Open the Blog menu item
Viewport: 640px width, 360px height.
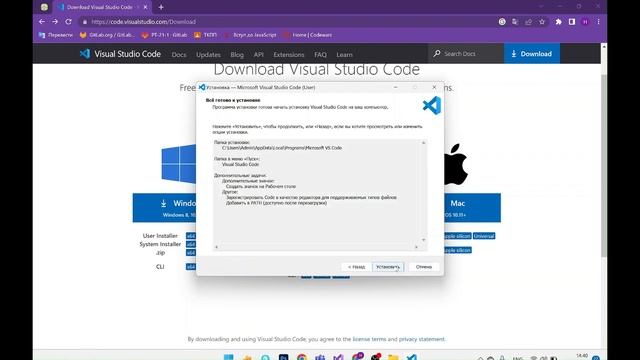click(237, 54)
